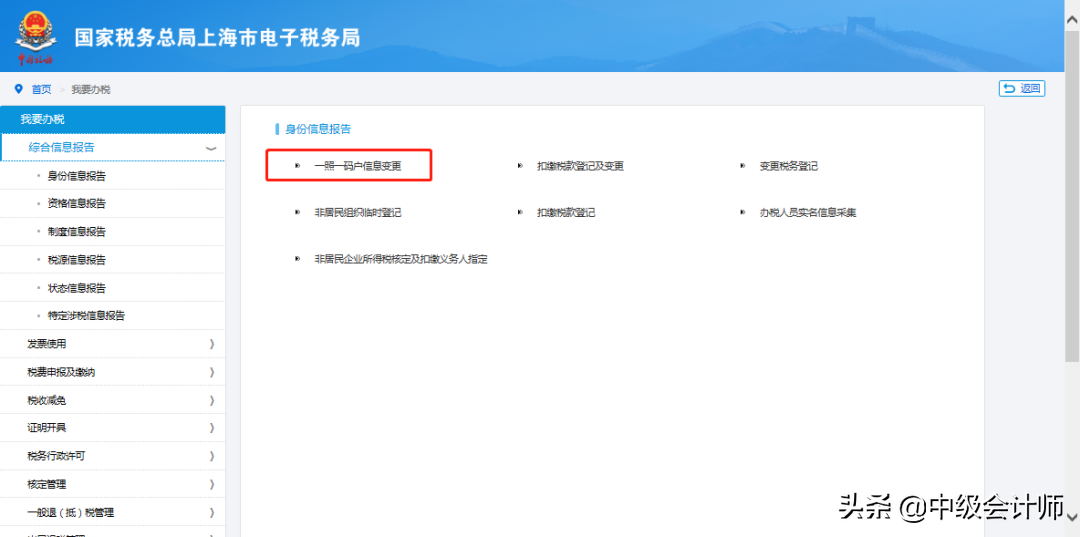This screenshot has width=1080, height=537.
Task: Click the location pin icon in breadcrumb
Action: tap(19, 89)
